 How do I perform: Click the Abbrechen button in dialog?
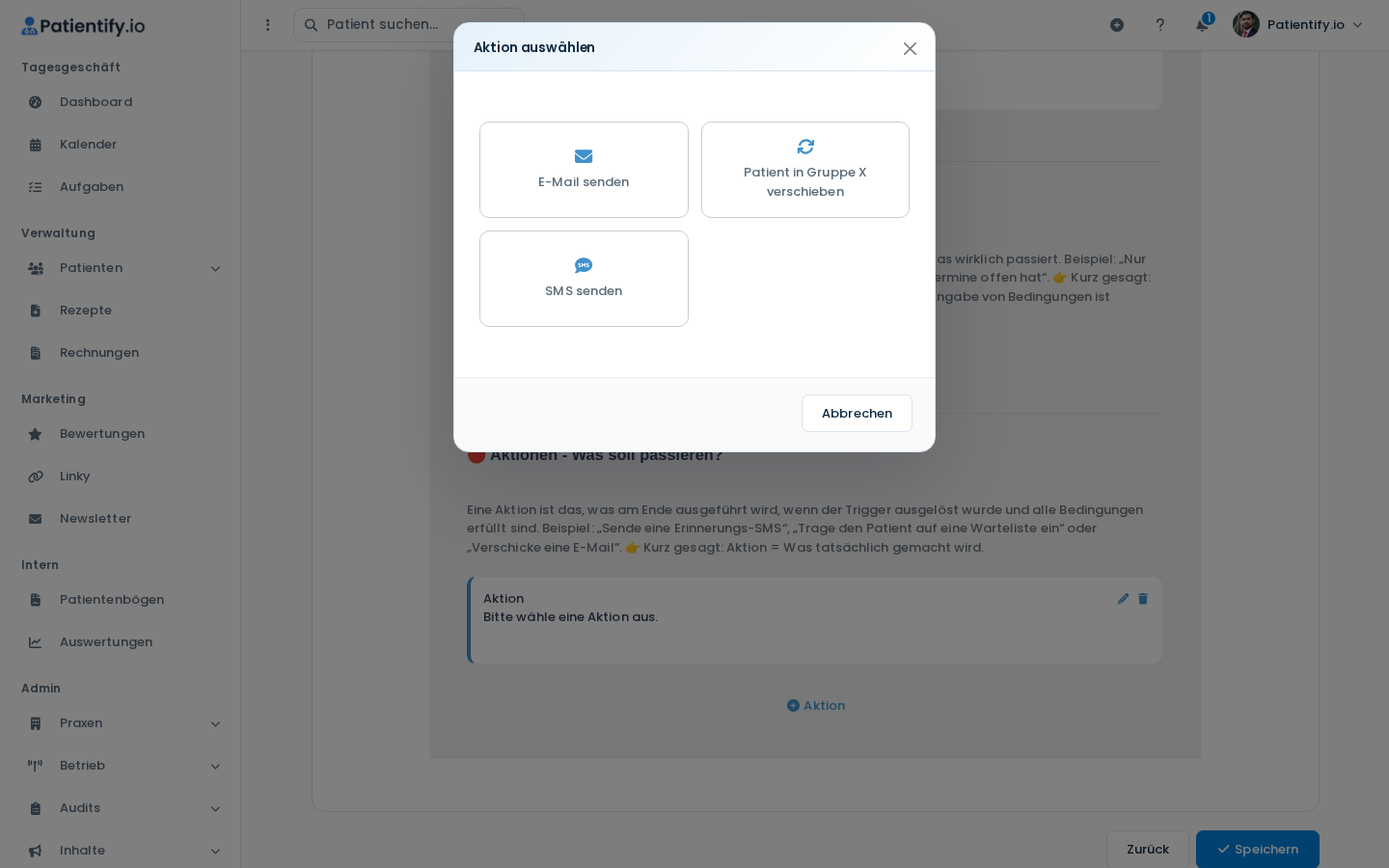857,413
